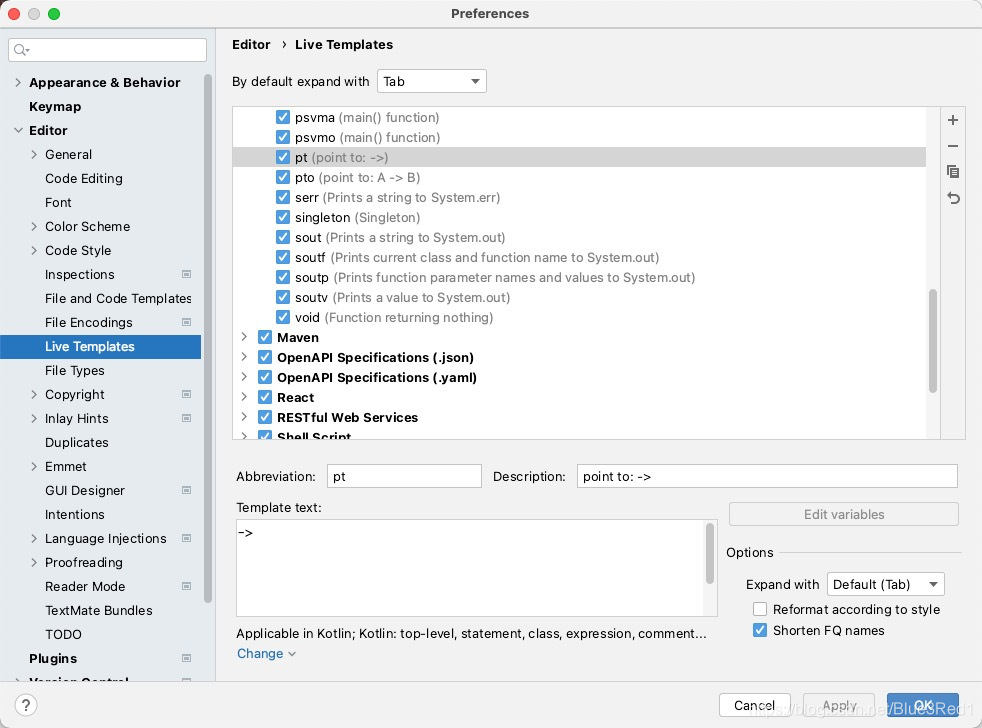Collapse the Editor settings section
This screenshot has height=728, width=982.
[18, 130]
